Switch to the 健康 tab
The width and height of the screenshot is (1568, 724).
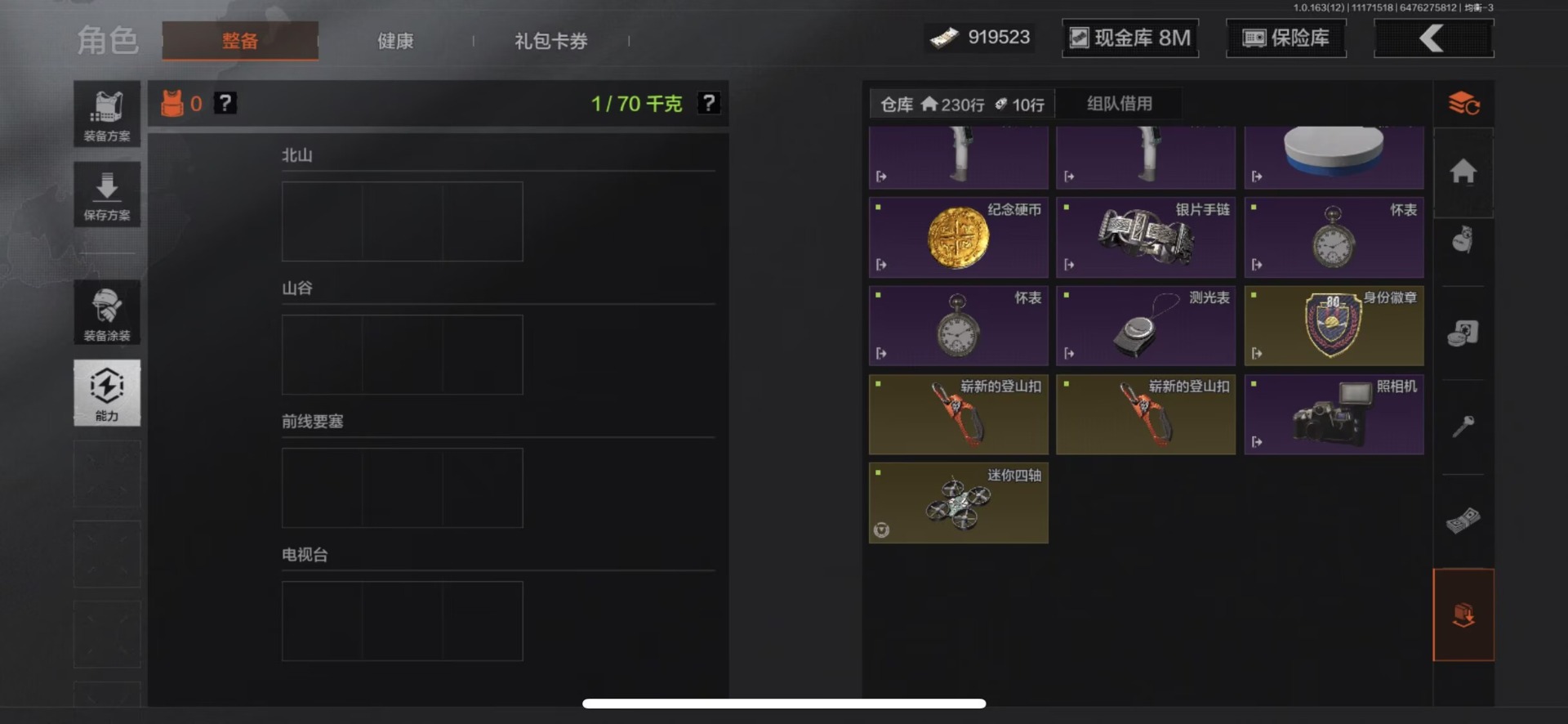click(x=395, y=41)
